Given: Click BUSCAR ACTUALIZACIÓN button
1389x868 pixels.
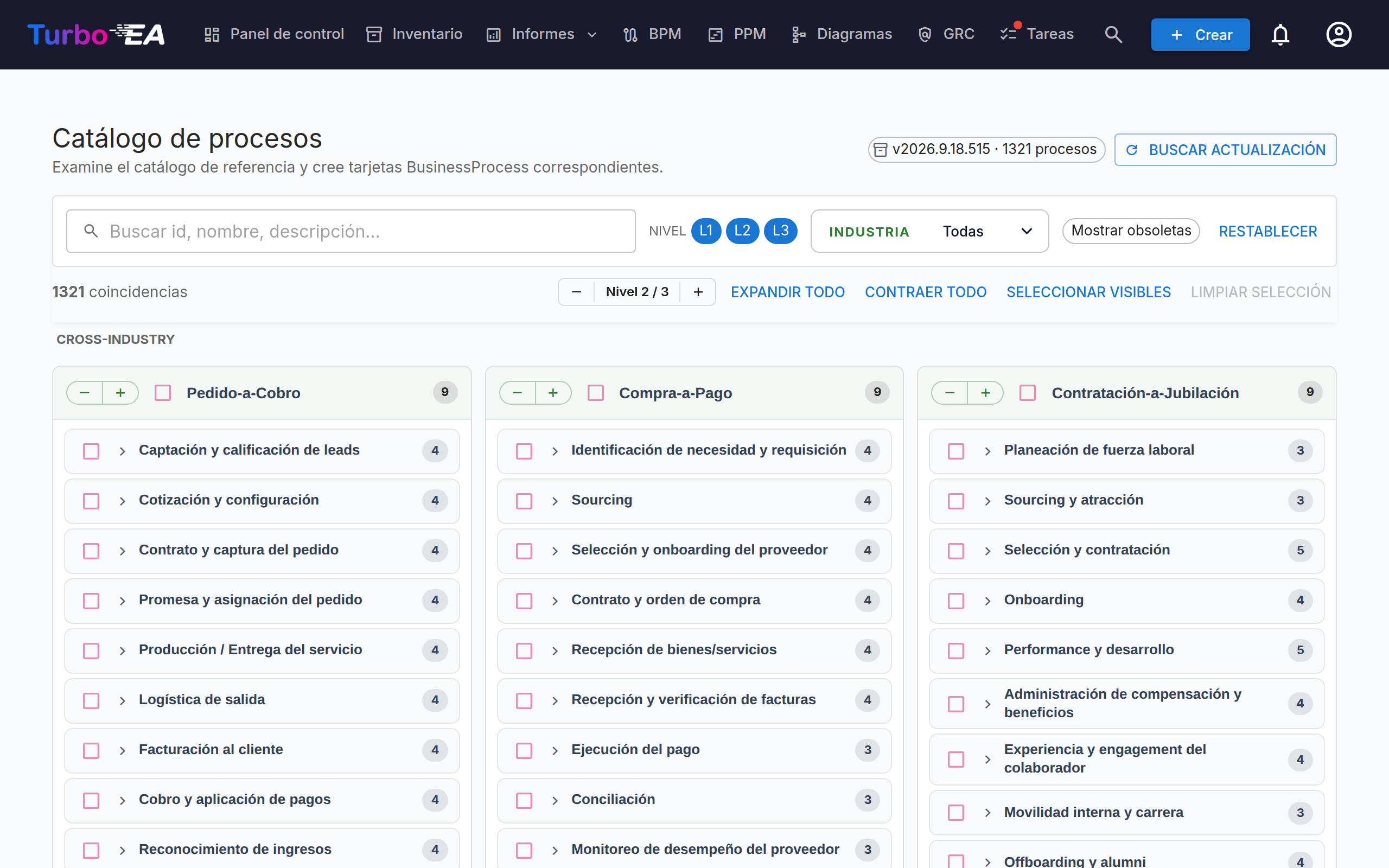Looking at the screenshot, I should 1225,149.
